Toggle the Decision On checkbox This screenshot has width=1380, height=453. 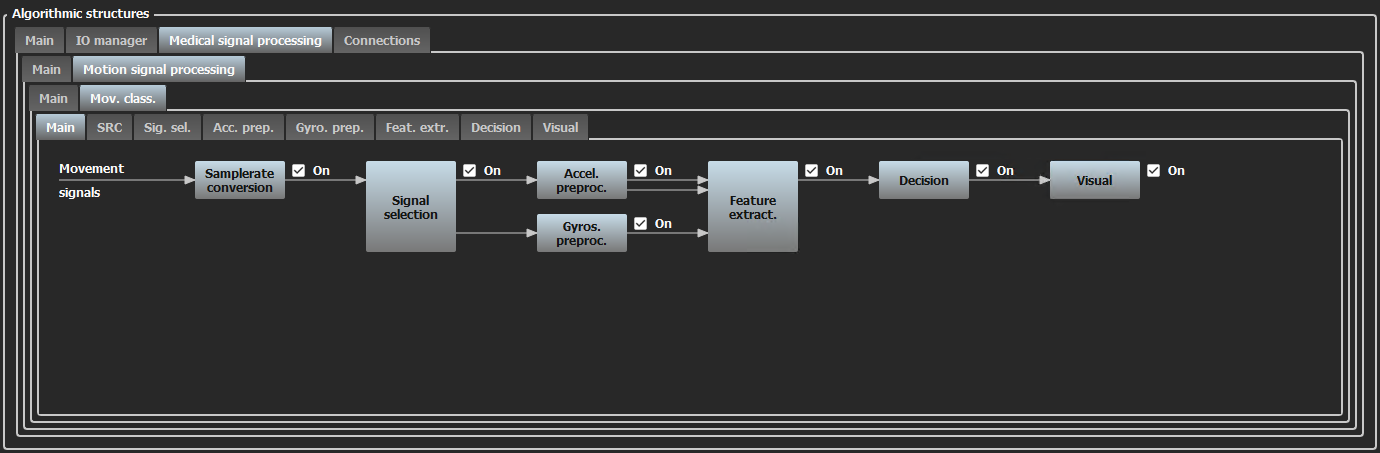tap(983, 171)
